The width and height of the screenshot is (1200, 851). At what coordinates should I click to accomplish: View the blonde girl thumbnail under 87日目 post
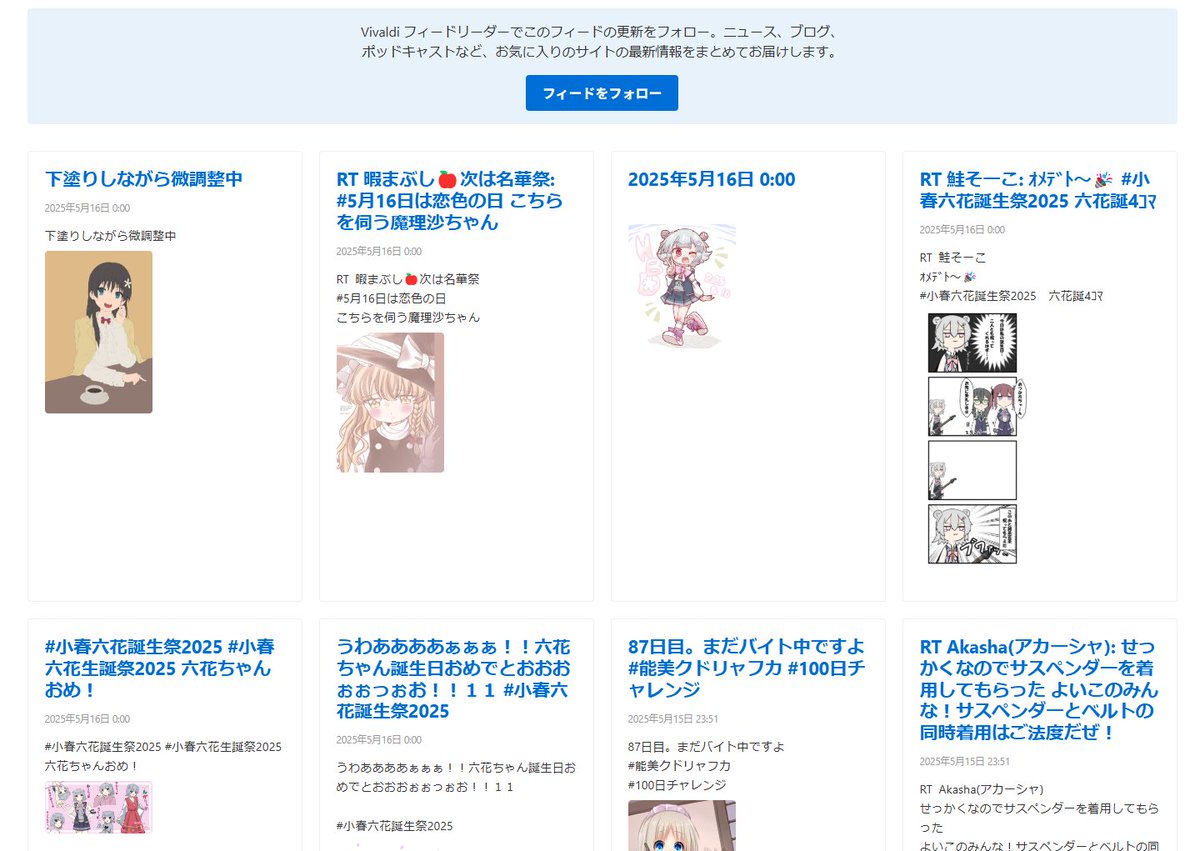tap(682, 826)
